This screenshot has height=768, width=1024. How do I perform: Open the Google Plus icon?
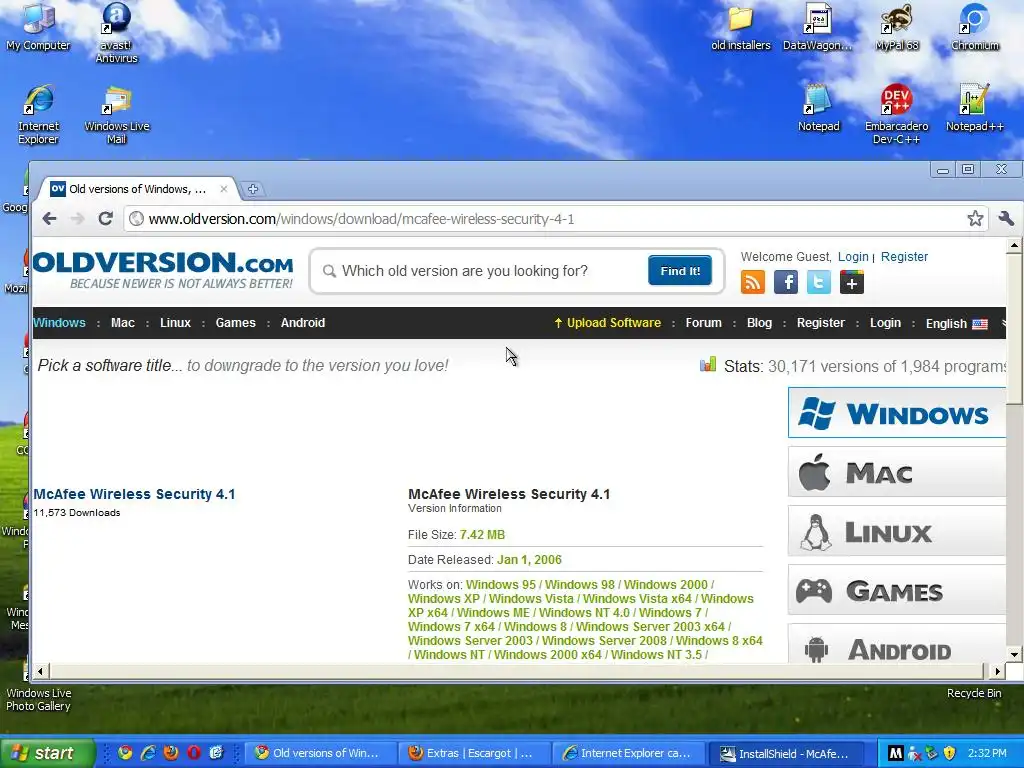852,282
